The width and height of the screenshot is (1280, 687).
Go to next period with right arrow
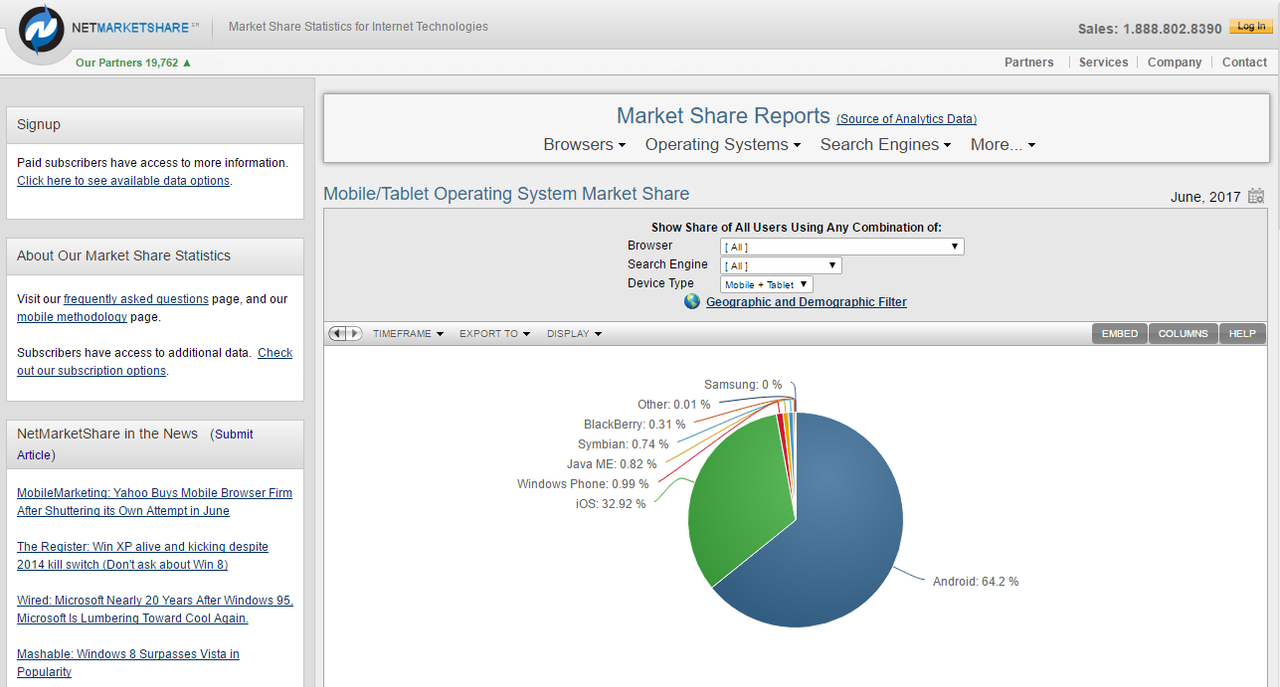pos(354,333)
